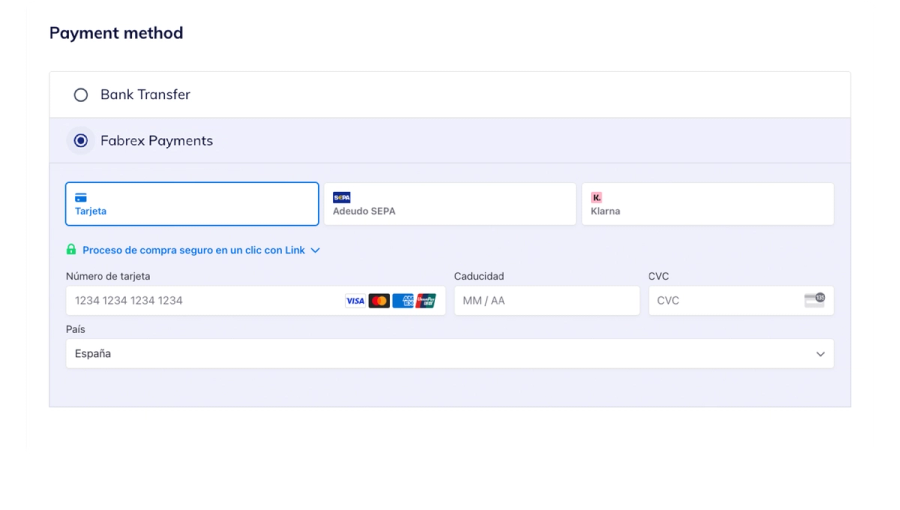
Task: Select the Bank Transfer radio button
Action: click(81, 95)
